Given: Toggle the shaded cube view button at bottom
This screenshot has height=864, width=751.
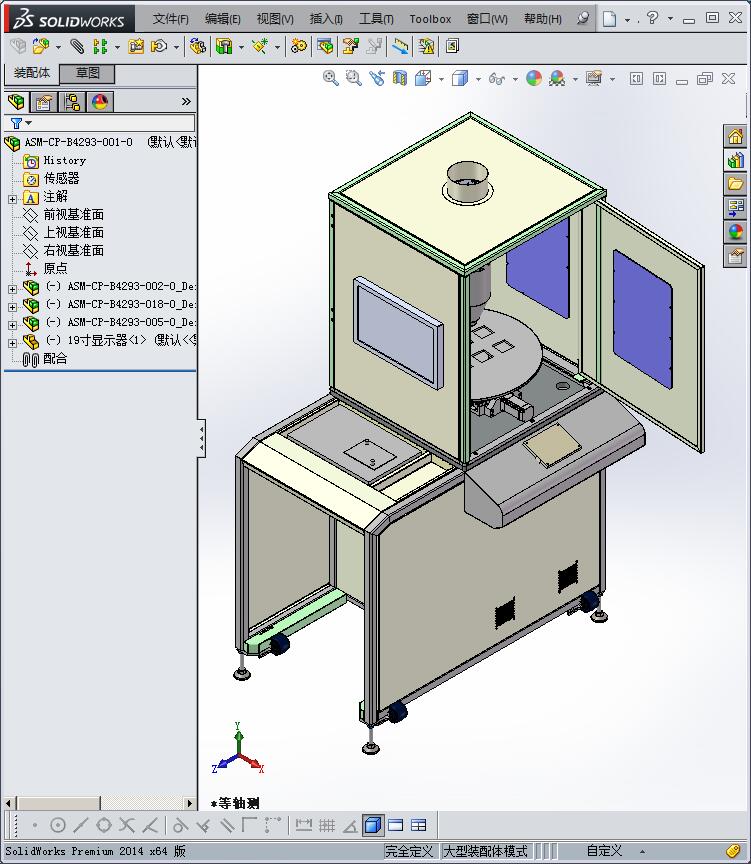Looking at the screenshot, I should pyautogui.click(x=373, y=825).
